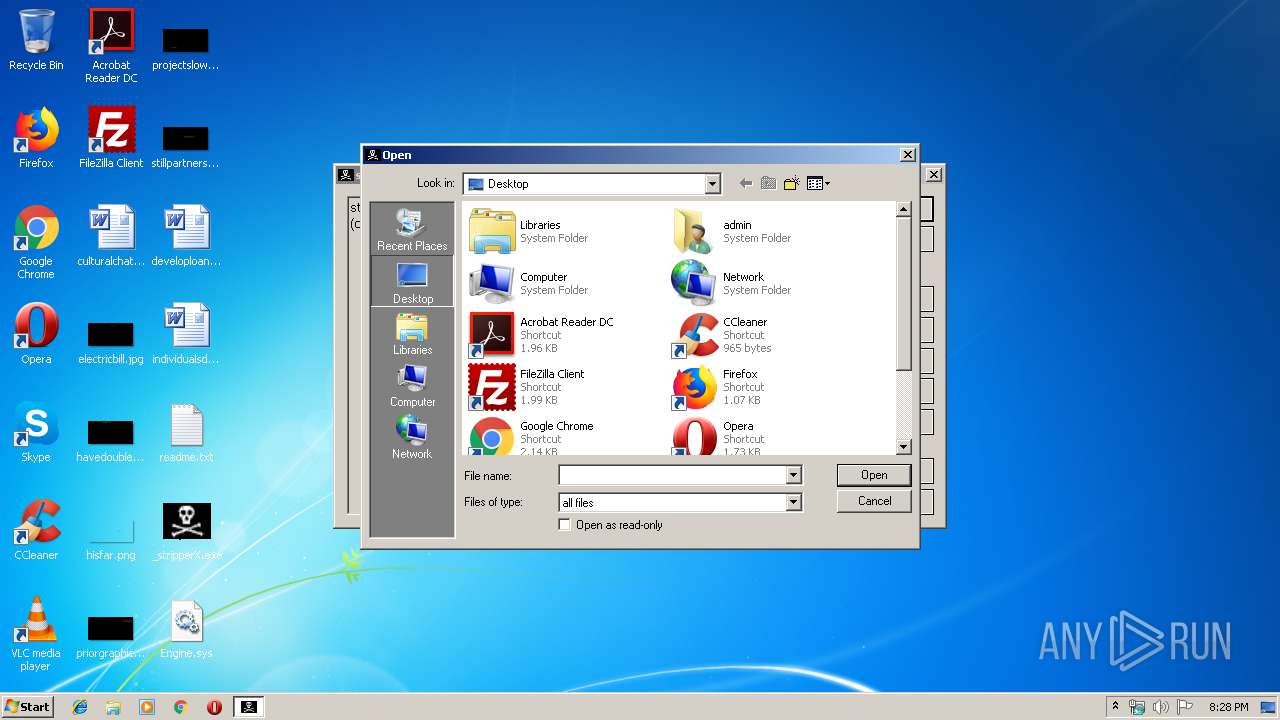Click the file list scroll up arrow

(x=904, y=210)
